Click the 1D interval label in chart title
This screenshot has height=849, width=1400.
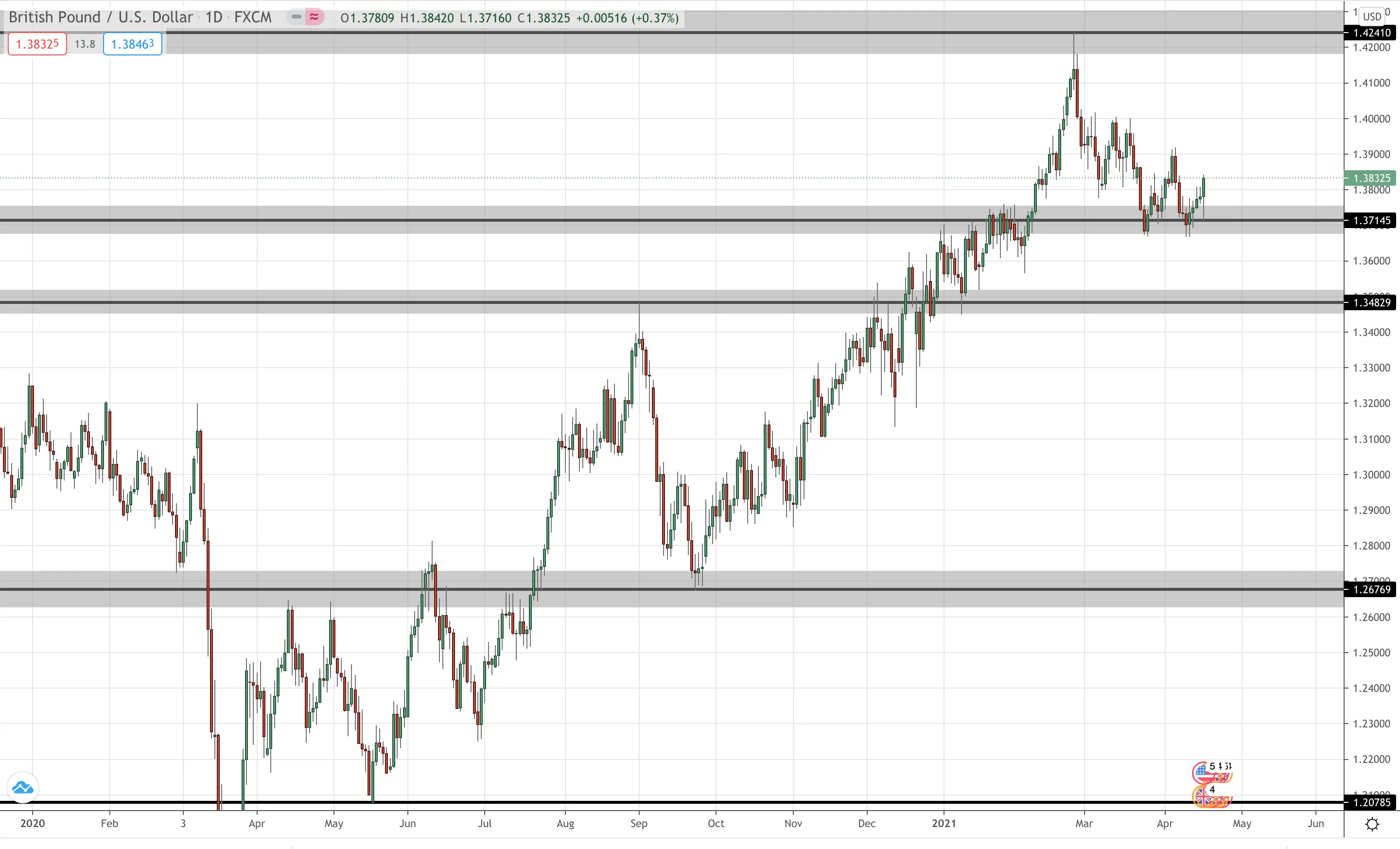213,18
